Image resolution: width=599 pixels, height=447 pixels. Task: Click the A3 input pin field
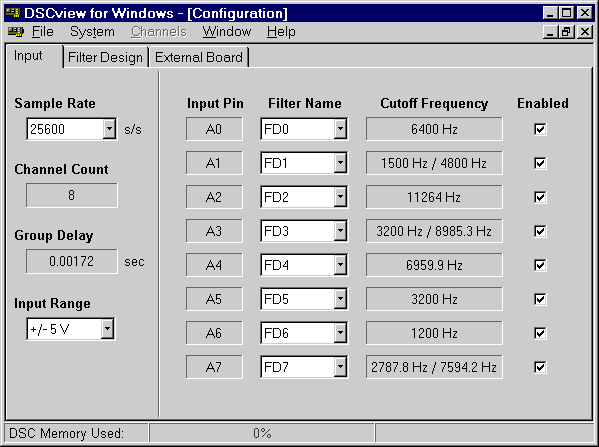[214, 231]
